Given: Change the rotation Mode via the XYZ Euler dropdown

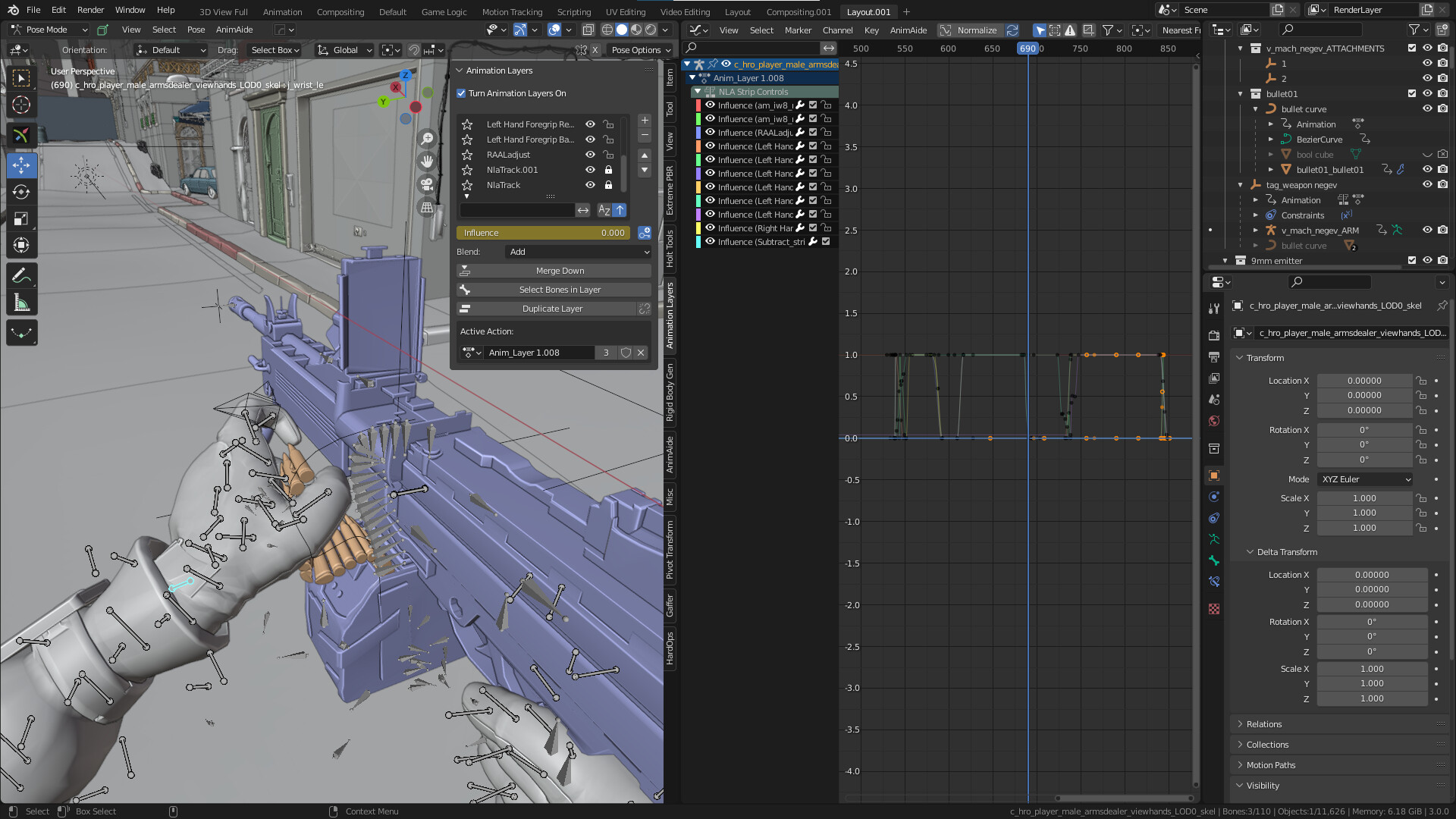Looking at the screenshot, I should (x=1363, y=479).
